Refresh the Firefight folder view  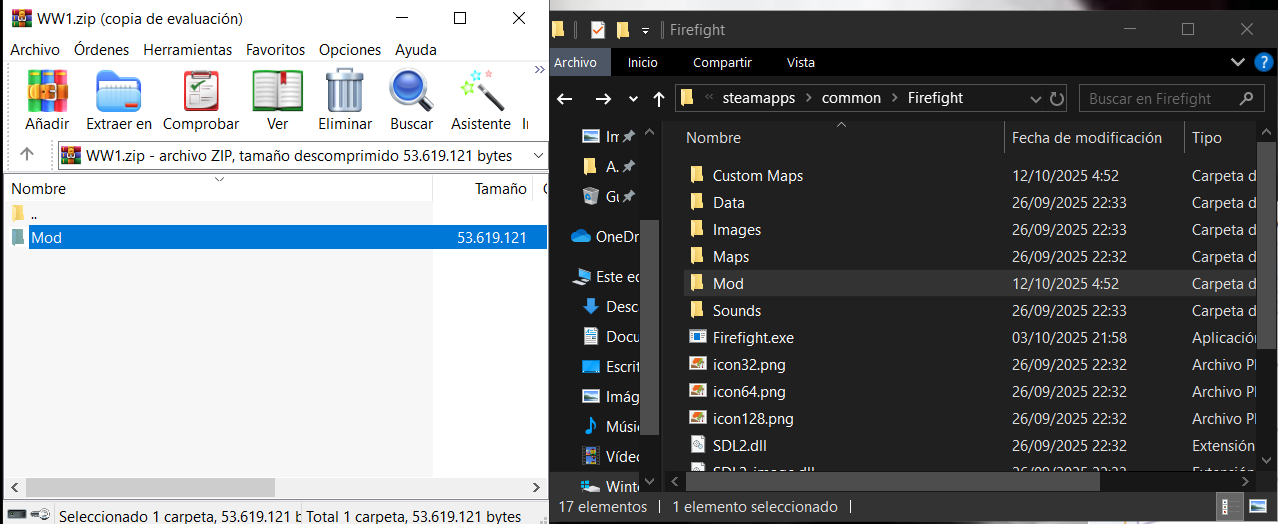tap(1057, 98)
